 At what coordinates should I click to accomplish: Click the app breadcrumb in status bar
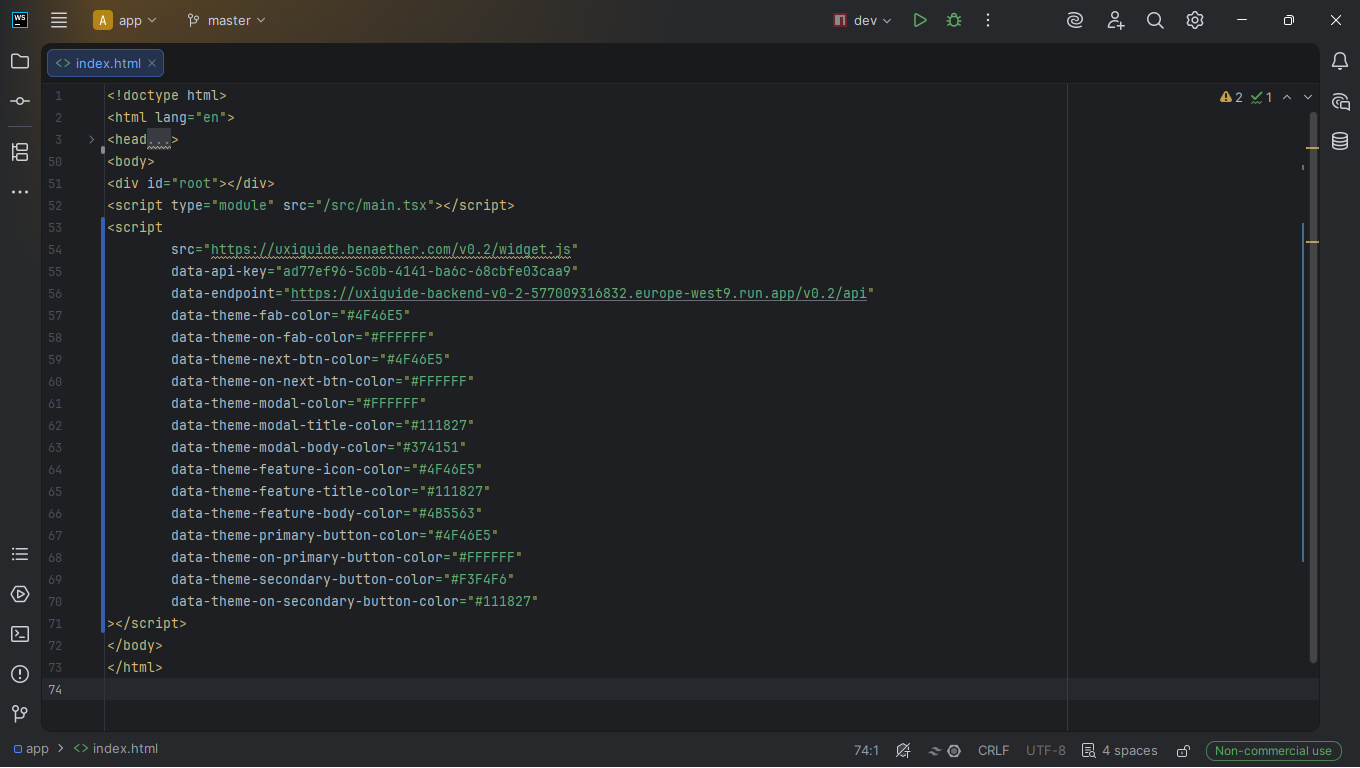pos(31,749)
